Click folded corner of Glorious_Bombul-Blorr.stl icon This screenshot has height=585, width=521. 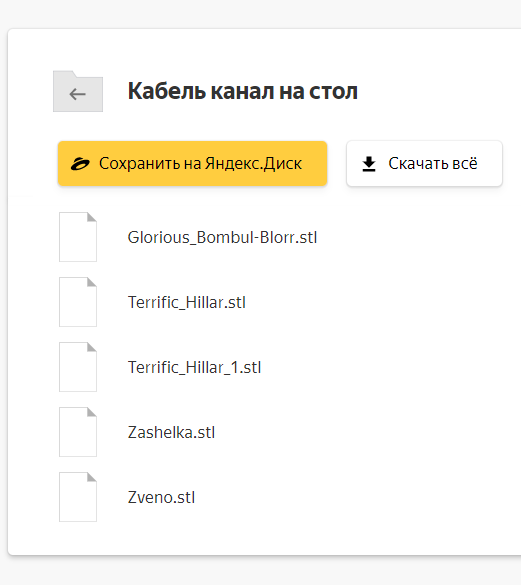pyautogui.click(x=92, y=217)
